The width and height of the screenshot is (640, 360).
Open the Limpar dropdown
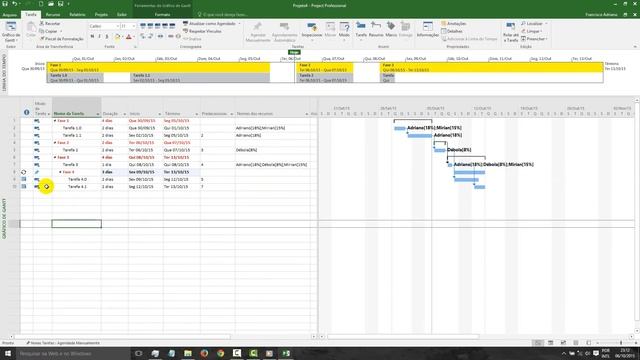coord(532,31)
